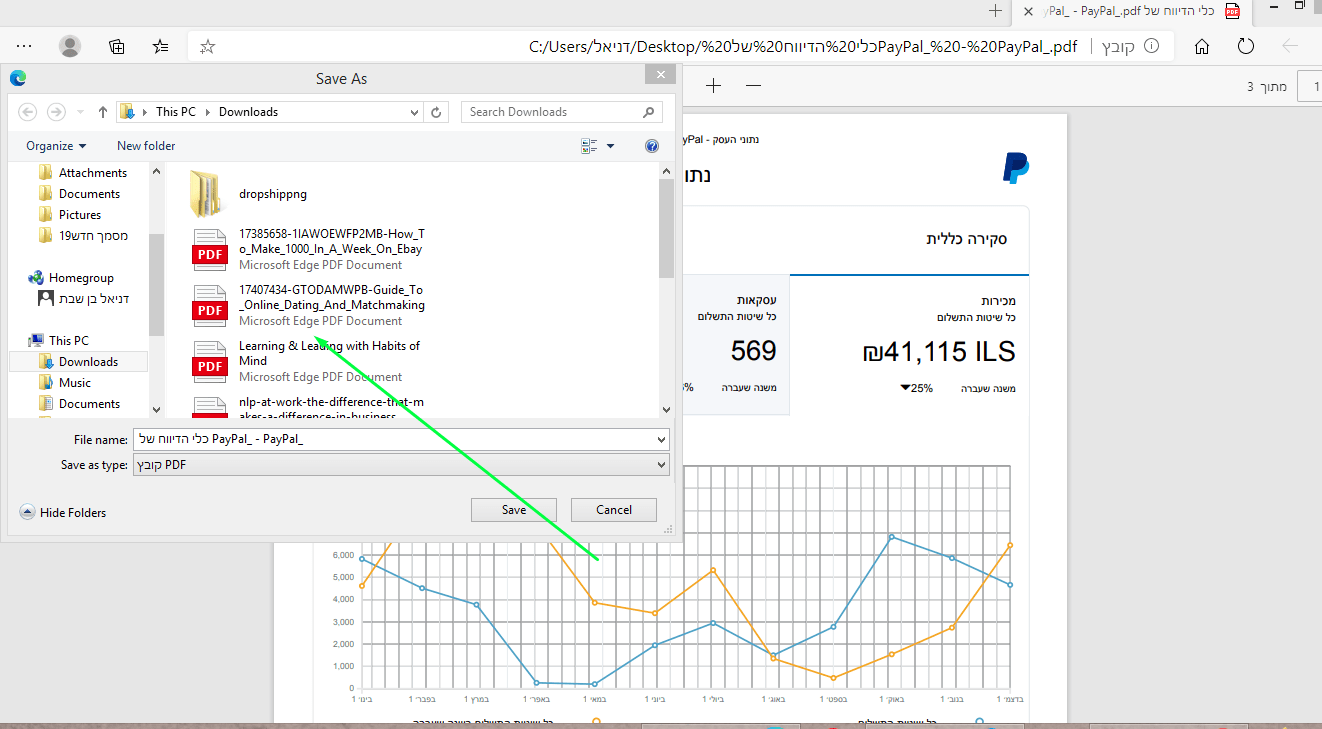Go forward in Save As dialog navigation

[x=56, y=112]
